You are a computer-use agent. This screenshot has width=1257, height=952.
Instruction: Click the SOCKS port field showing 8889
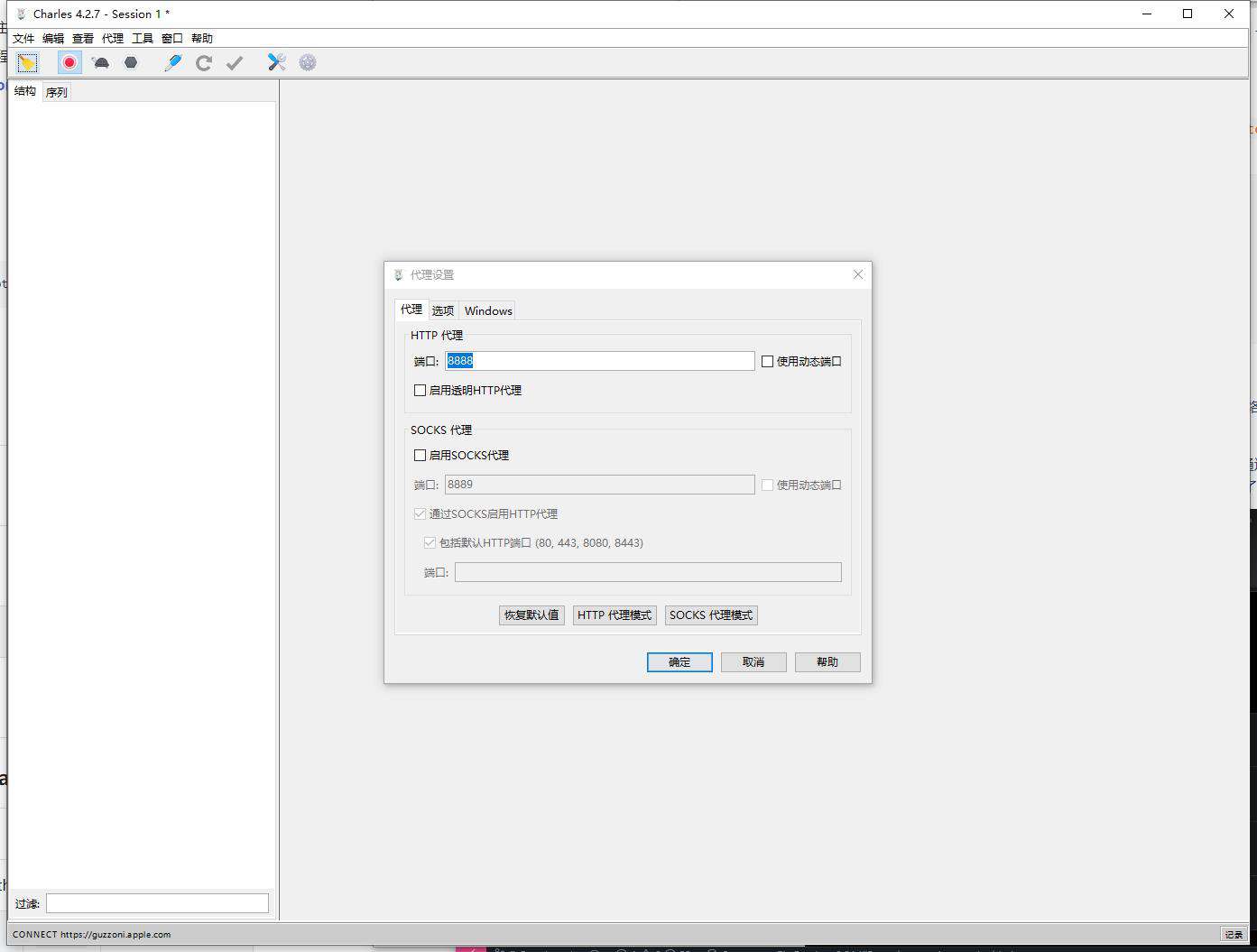[x=599, y=485]
